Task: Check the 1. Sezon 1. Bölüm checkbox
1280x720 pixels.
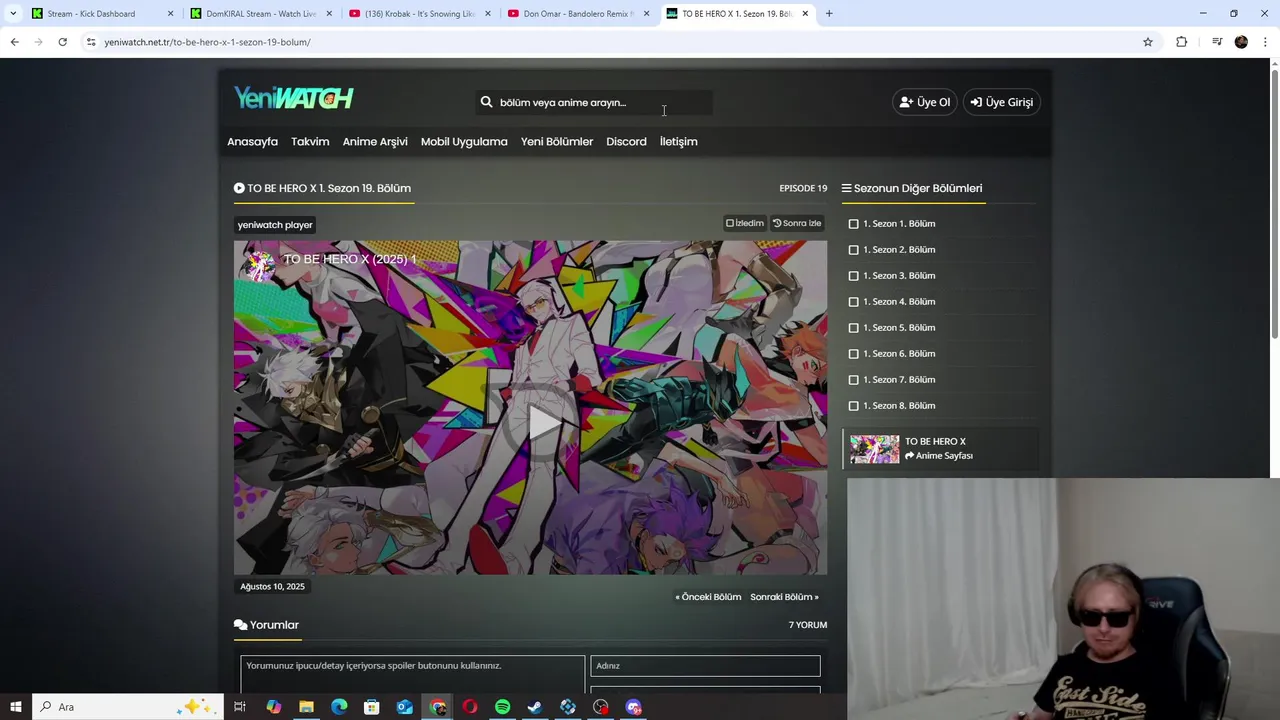Action: (x=853, y=224)
